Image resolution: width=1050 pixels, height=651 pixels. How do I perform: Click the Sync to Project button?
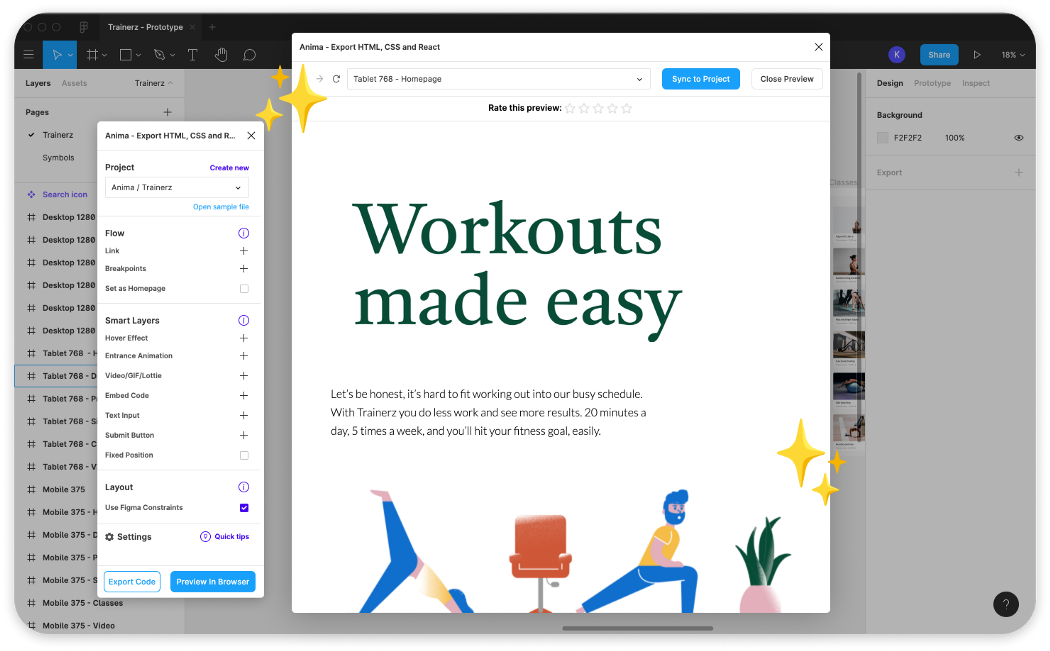click(700, 79)
